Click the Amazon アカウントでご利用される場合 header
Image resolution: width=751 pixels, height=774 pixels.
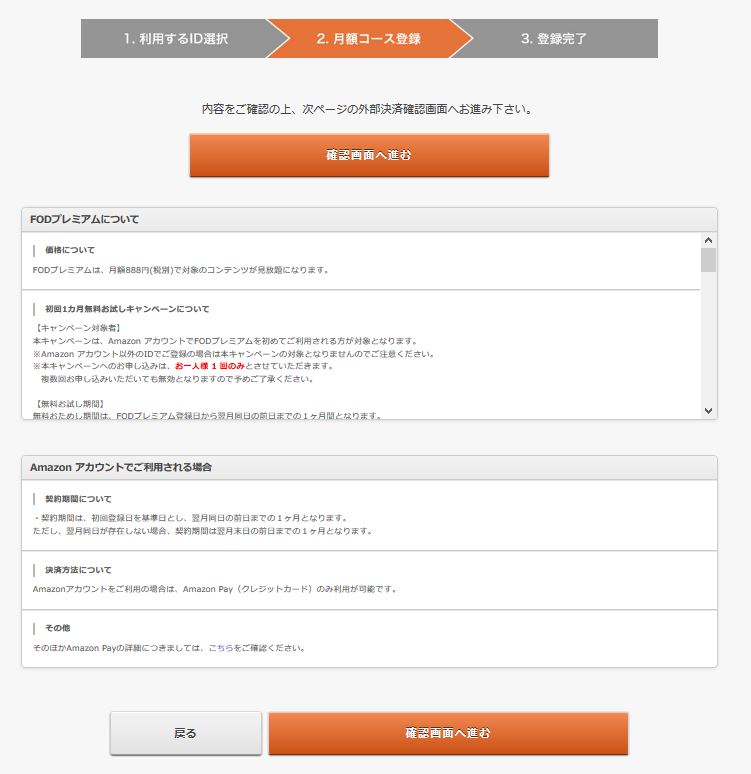(369, 467)
